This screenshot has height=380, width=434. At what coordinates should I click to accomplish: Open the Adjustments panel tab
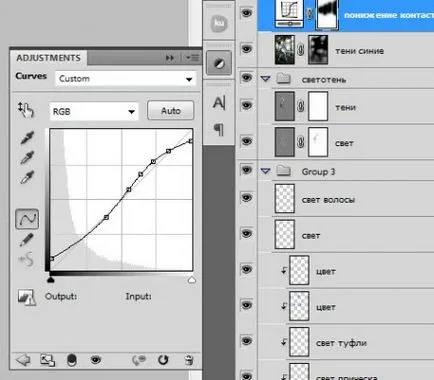click(48, 58)
